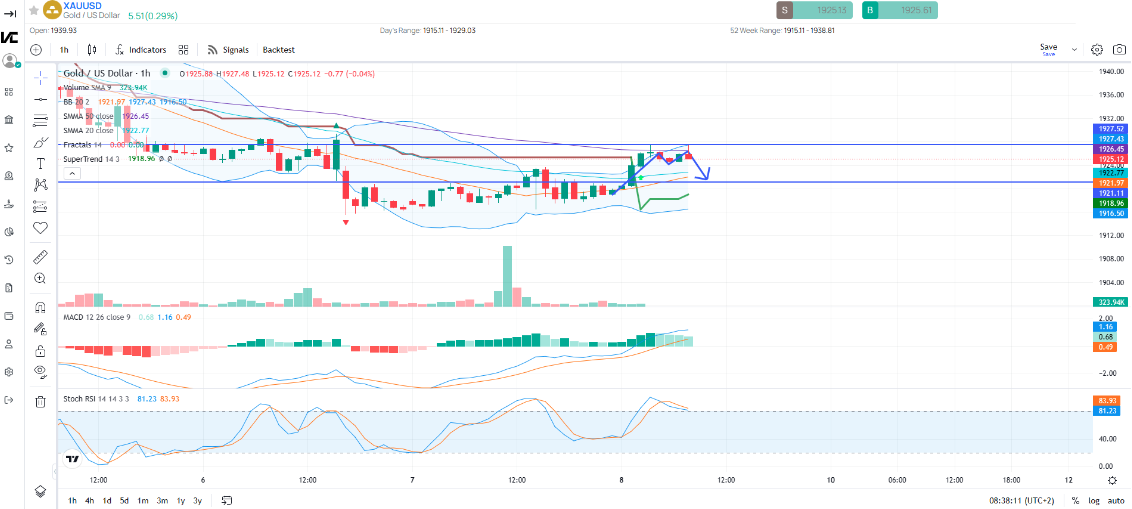1132x509 pixels.
Task: Click the trash can remove drawings icon
Action: coord(40,402)
